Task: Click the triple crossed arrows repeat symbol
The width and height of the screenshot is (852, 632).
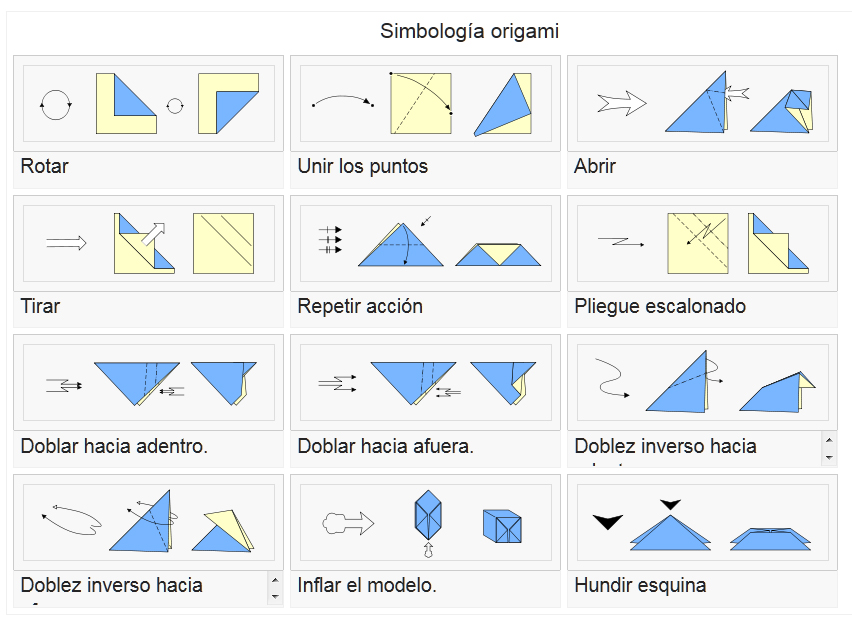Action: (x=330, y=240)
